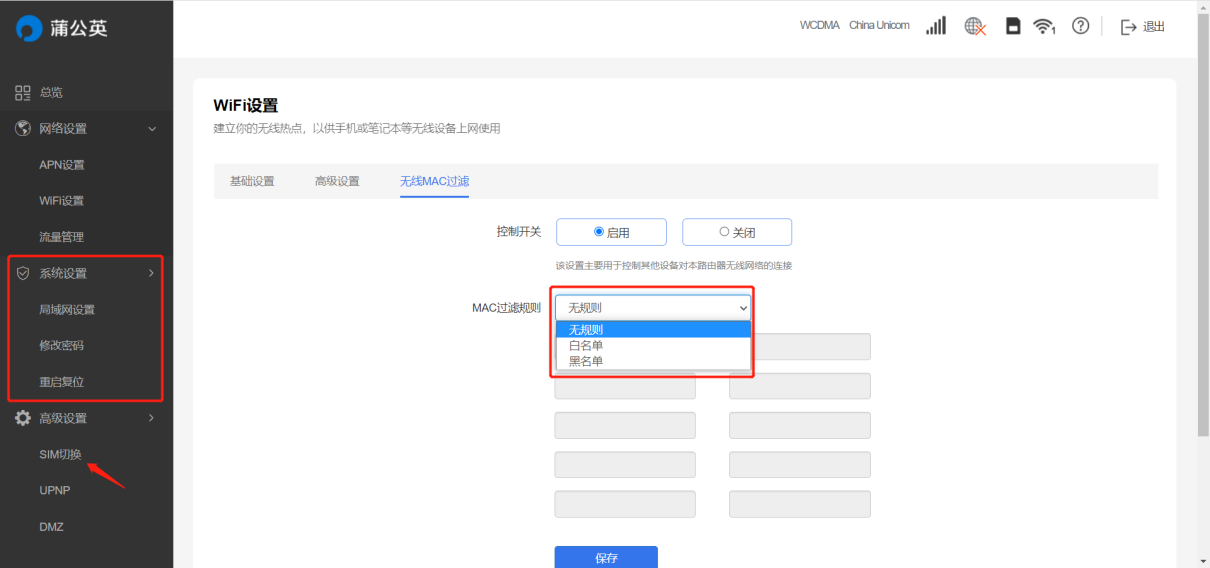Click the blue 保存 button
Viewport: 1210px width, 568px height.
tap(606, 557)
